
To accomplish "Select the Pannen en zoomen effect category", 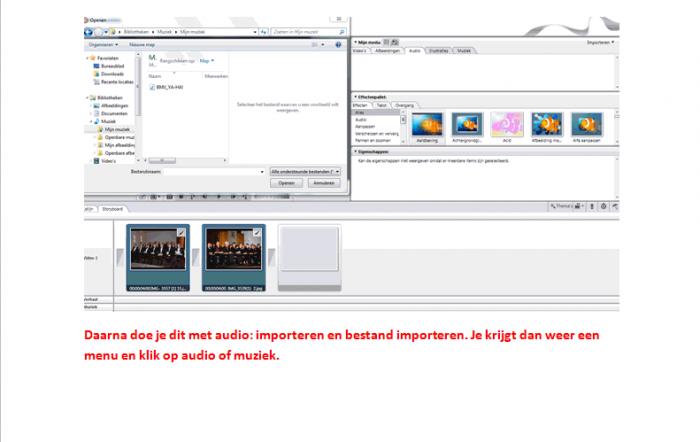I will point(373,141).
